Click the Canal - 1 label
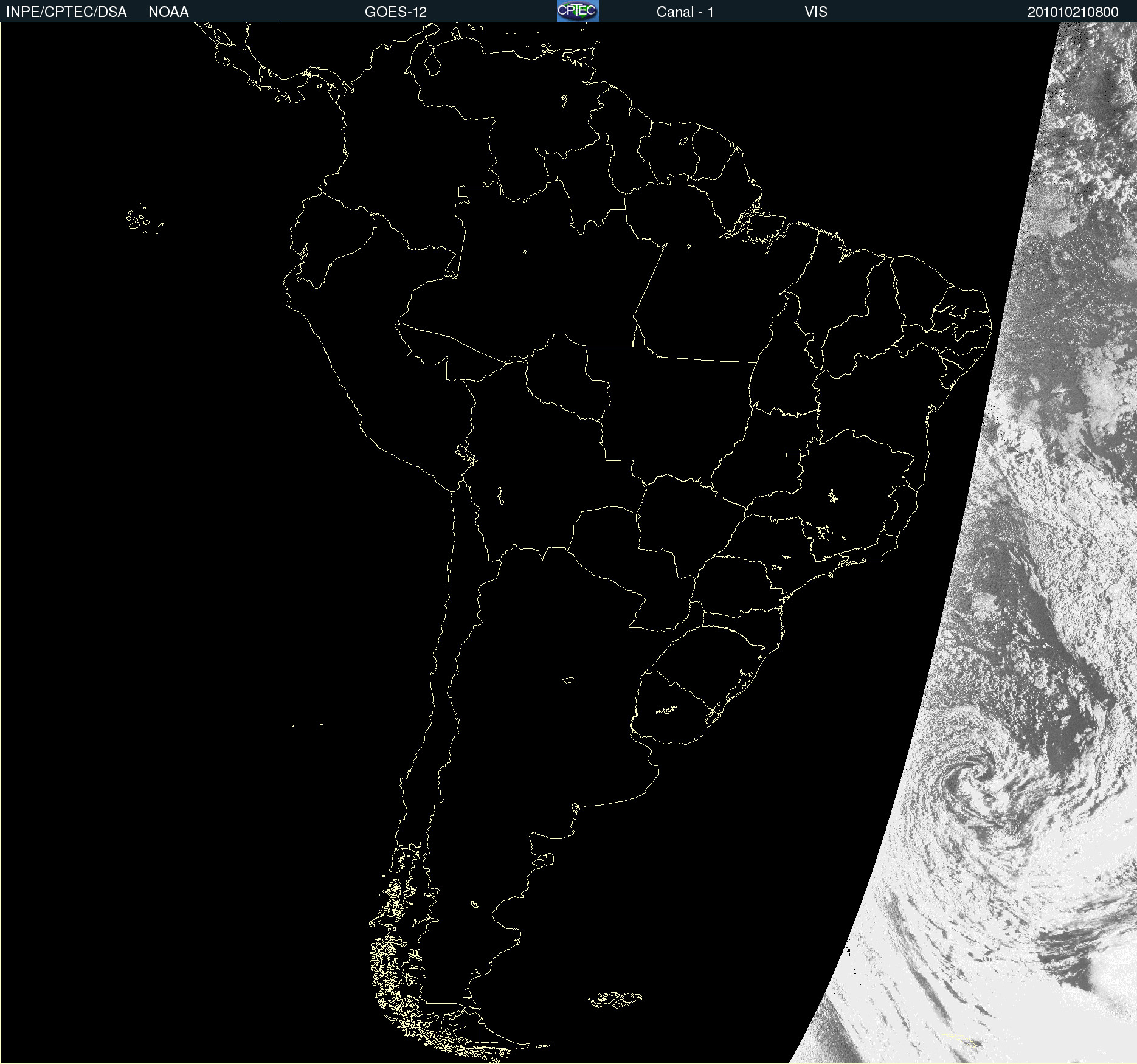 coord(685,12)
